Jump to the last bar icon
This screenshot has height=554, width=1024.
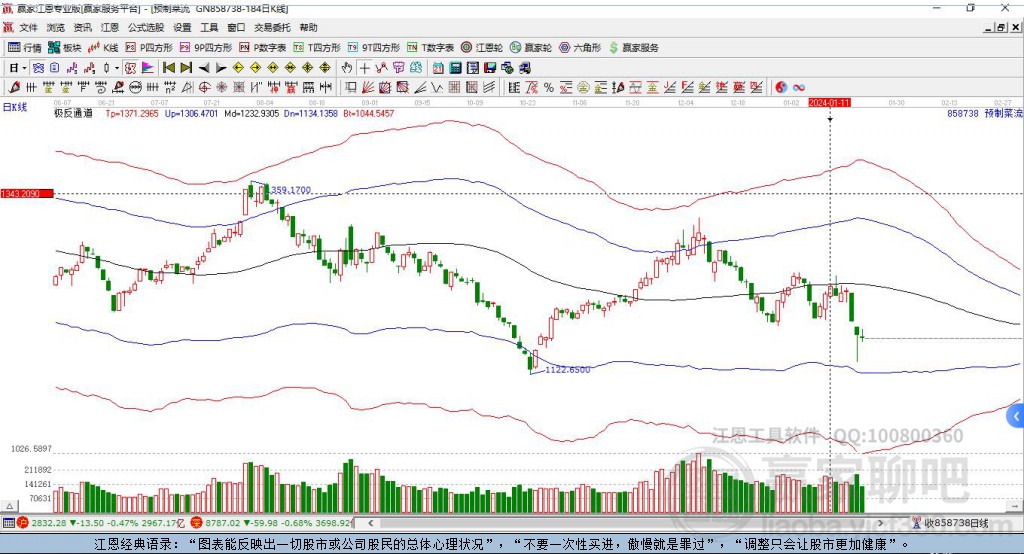click(186, 68)
